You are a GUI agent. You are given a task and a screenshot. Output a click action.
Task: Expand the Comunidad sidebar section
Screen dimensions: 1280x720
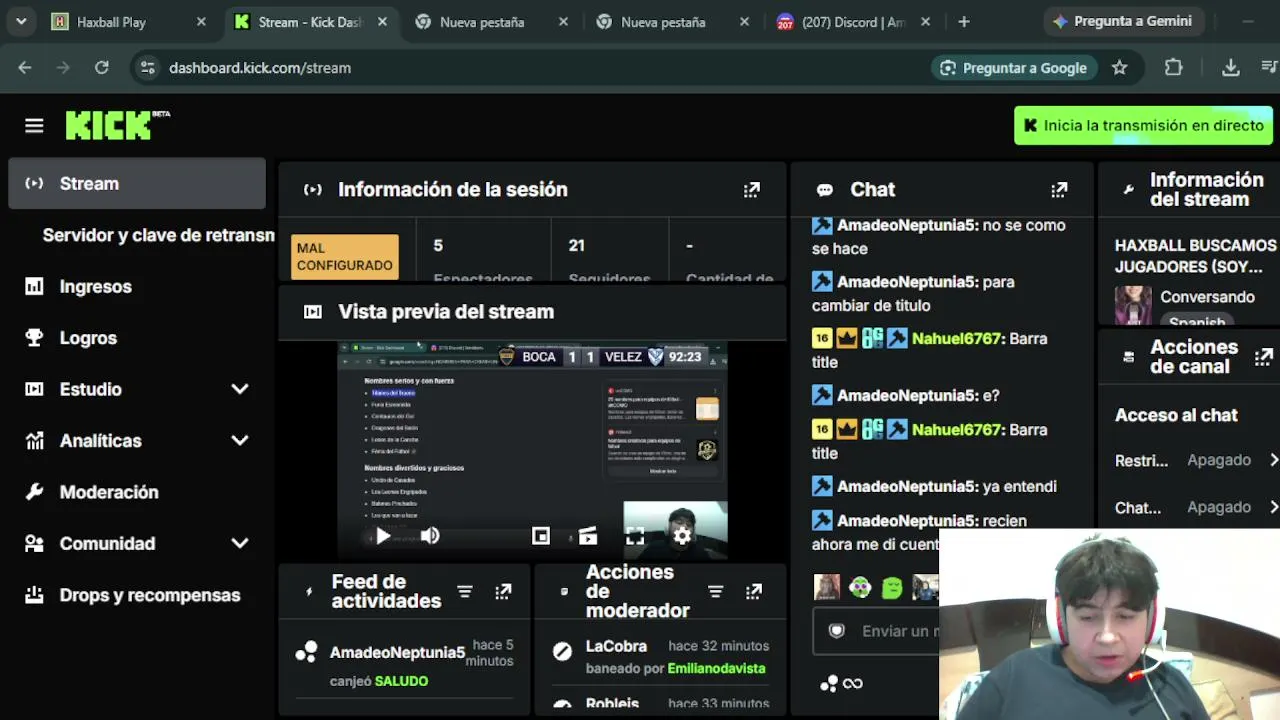[x=240, y=544]
